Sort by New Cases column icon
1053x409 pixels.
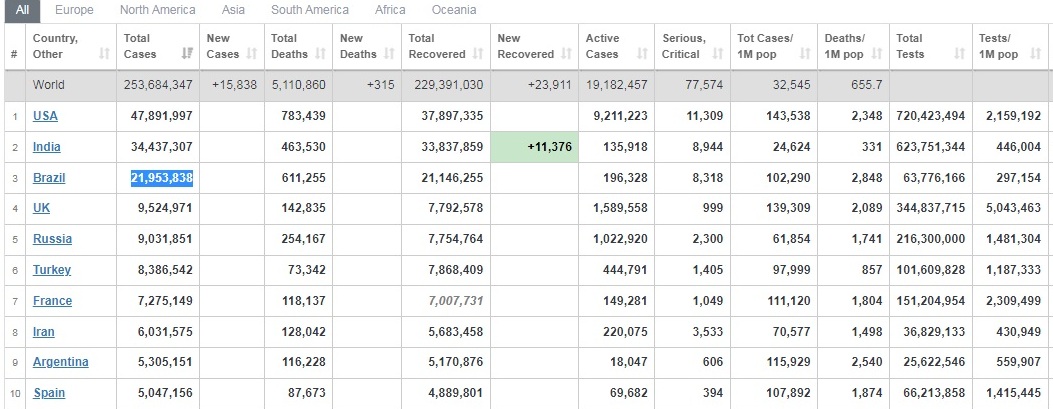(x=253, y=54)
